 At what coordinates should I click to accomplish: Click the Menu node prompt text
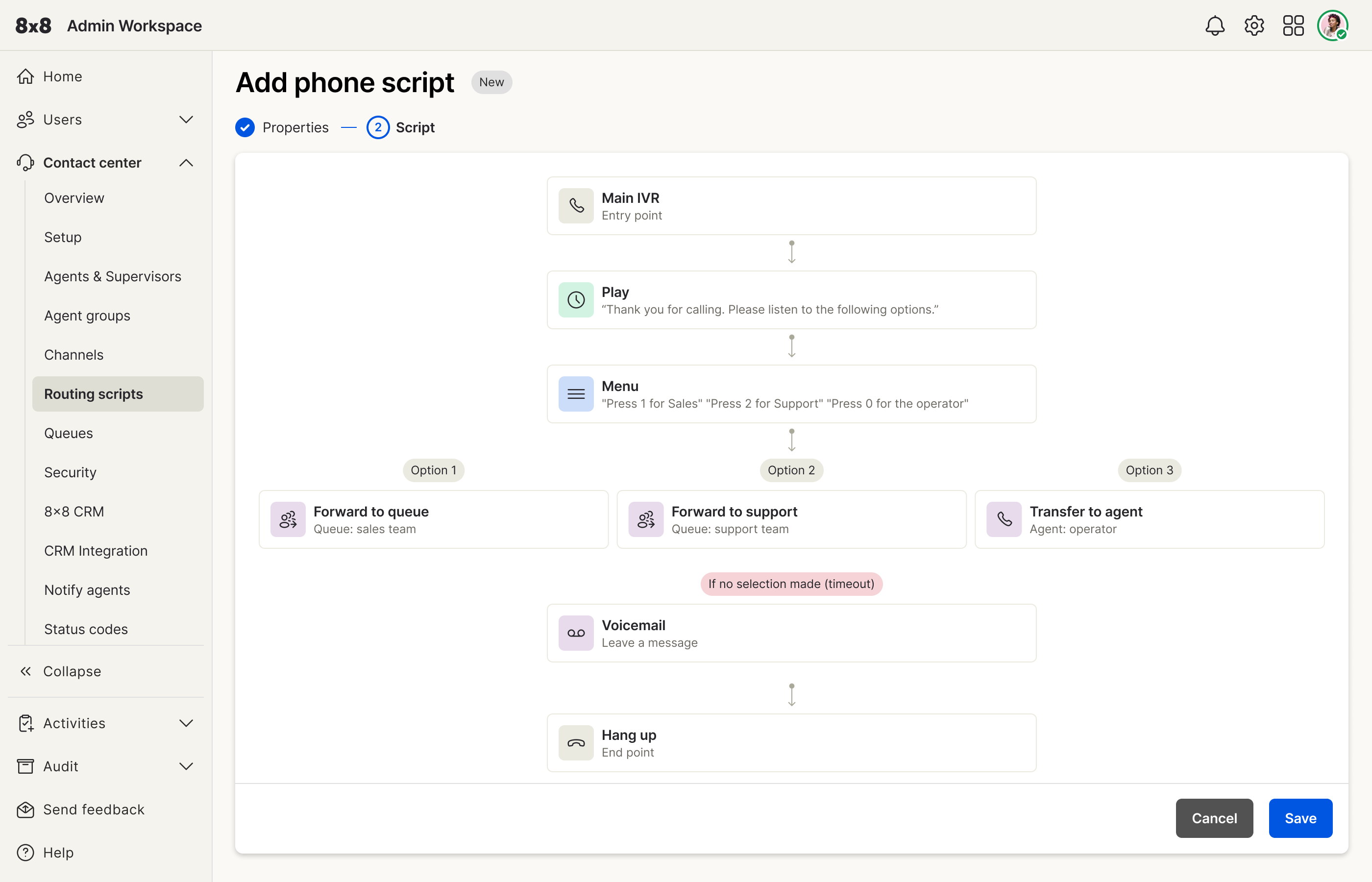(785, 403)
